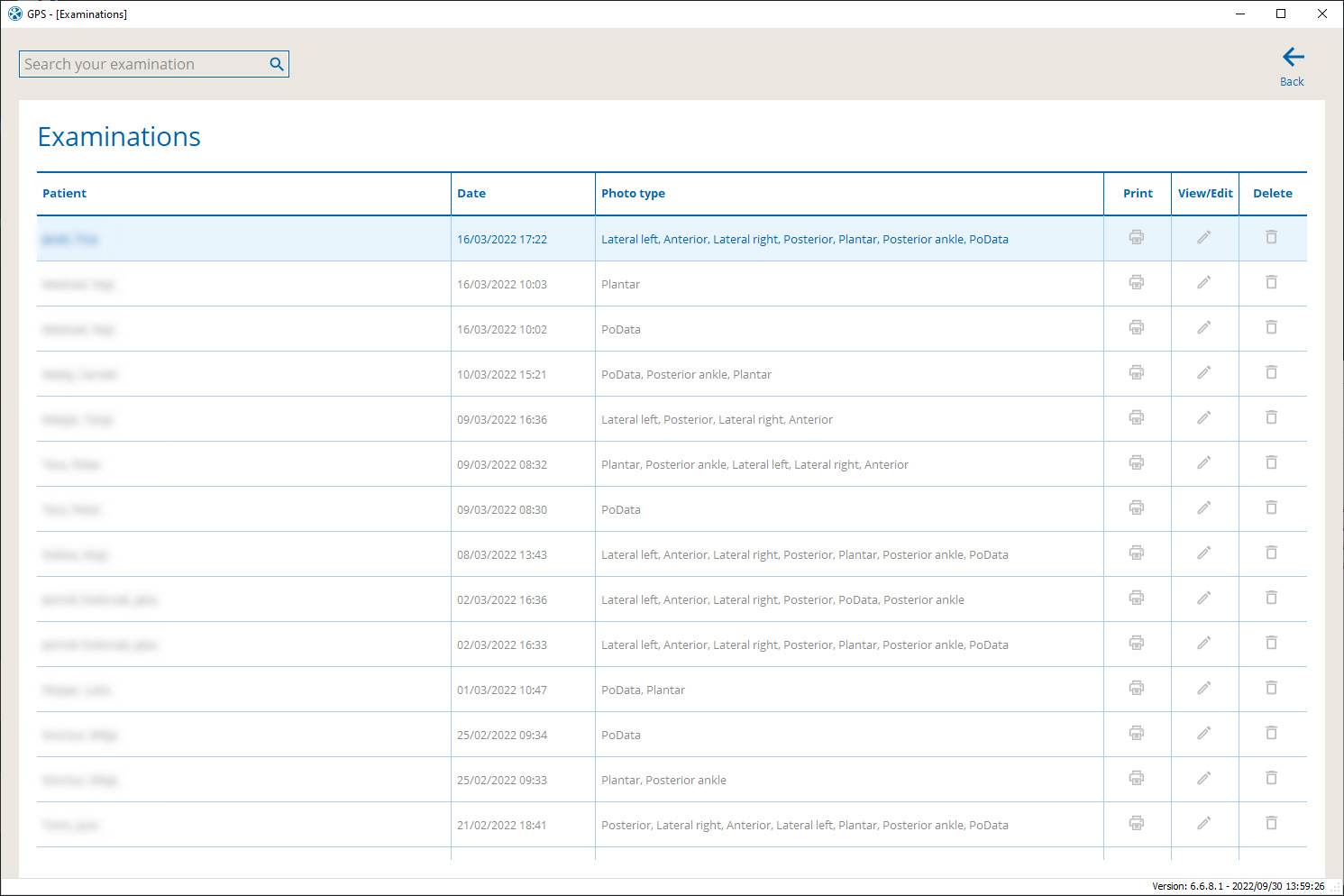Sort by the Date column header

[471, 194]
